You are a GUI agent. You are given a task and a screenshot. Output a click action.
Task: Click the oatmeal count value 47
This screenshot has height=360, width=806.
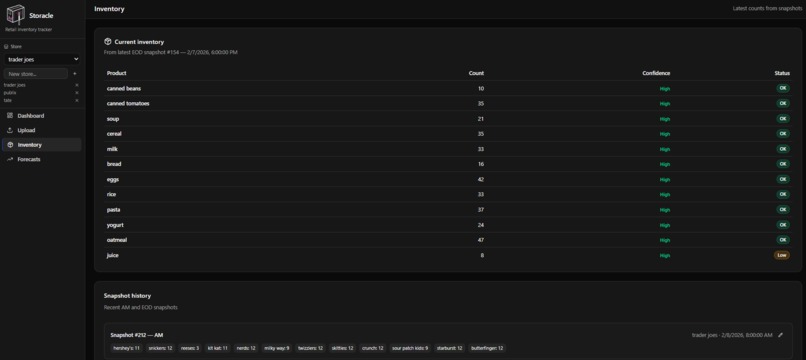pyautogui.click(x=481, y=240)
